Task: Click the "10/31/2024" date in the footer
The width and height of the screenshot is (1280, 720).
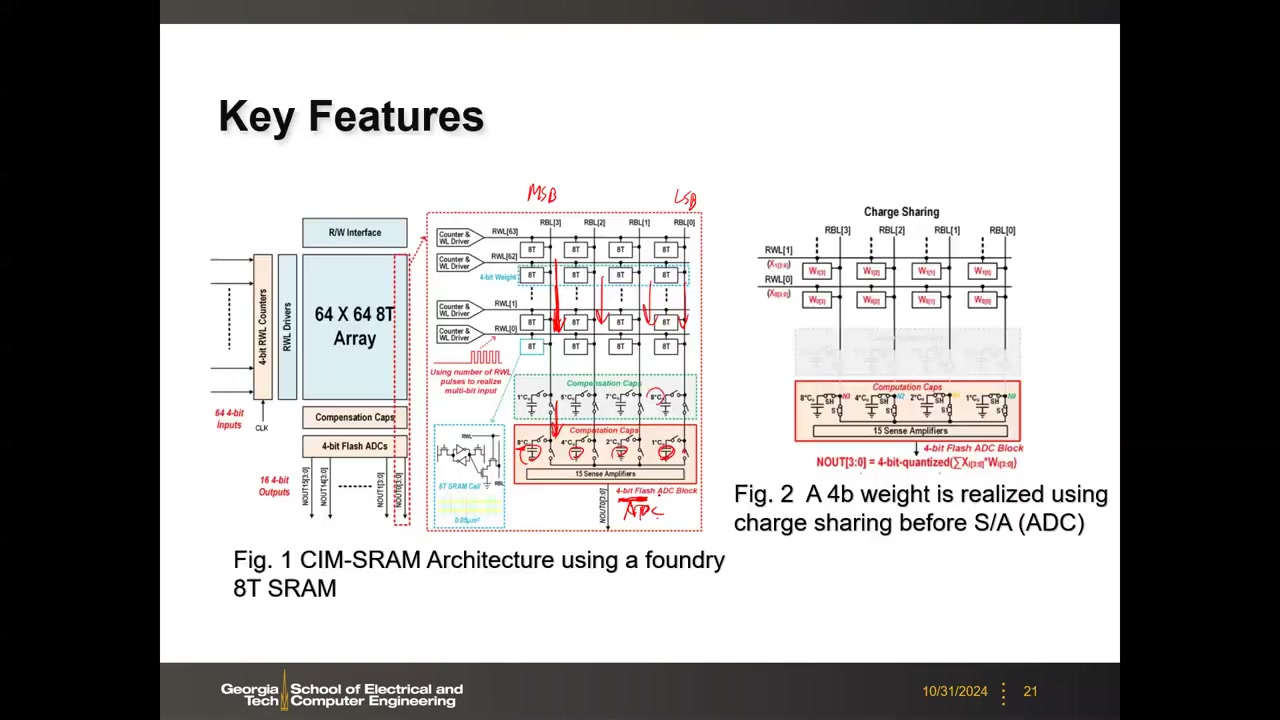Action: [955, 691]
